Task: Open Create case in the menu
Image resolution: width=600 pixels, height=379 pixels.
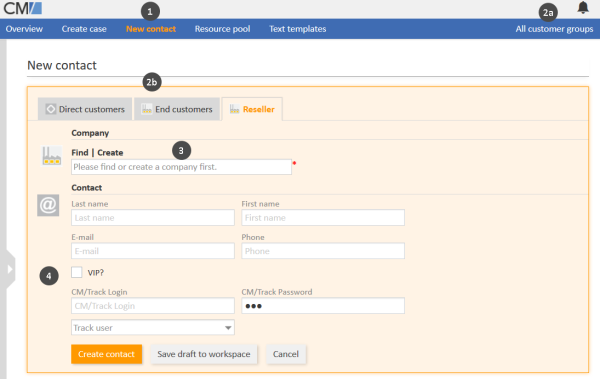Action: (84, 29)
